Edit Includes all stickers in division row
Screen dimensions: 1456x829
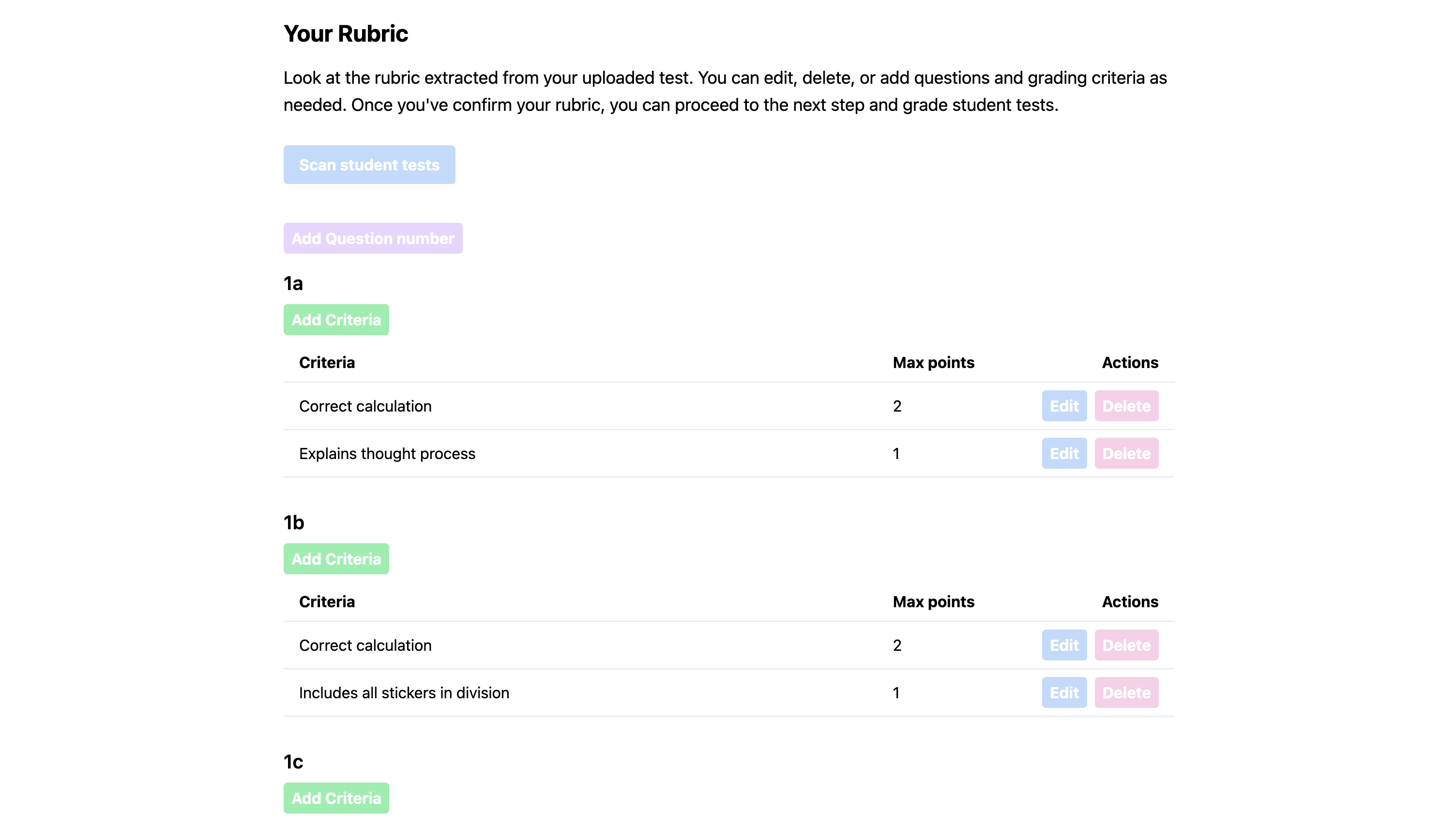(1064, 692)
